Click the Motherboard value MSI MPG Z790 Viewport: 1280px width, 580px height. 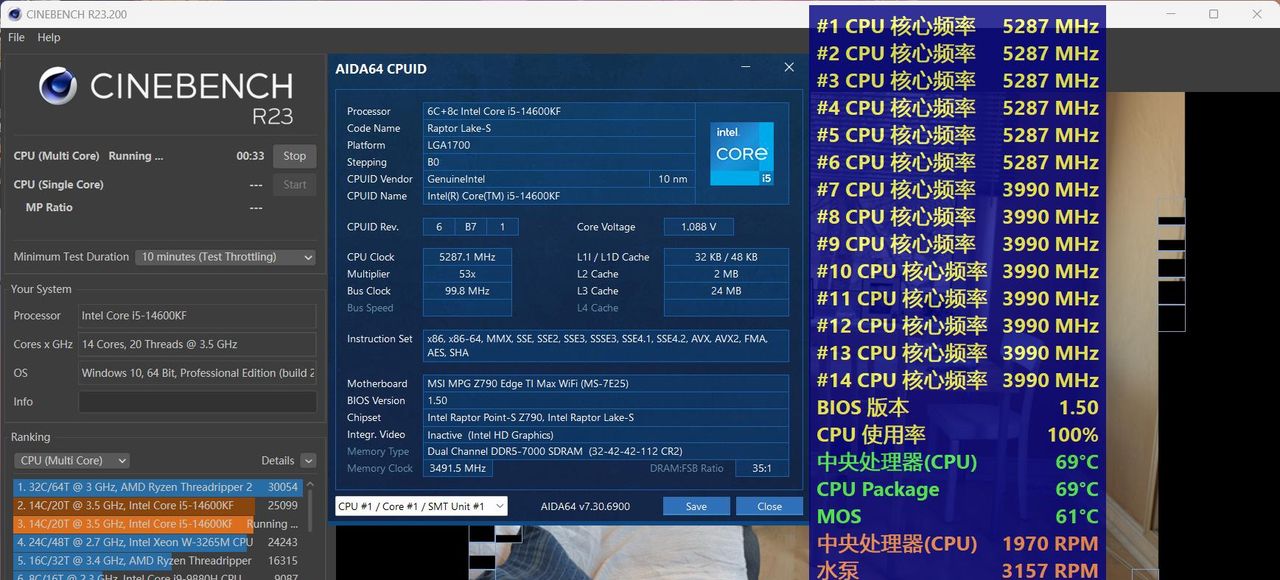[606, 384]
